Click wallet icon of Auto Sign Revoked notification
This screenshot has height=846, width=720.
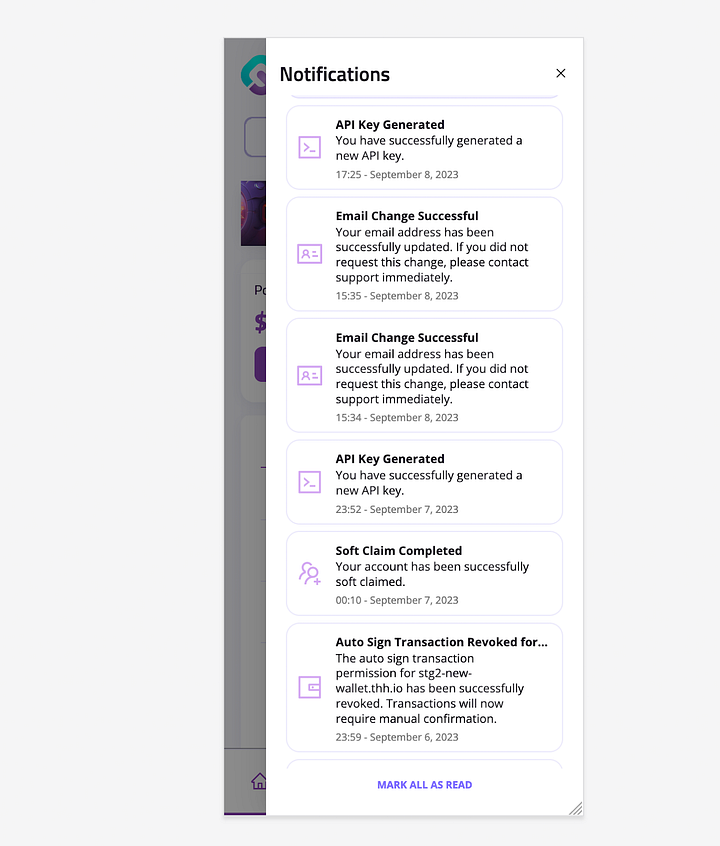pyautogui.click(x=310, y=687)
